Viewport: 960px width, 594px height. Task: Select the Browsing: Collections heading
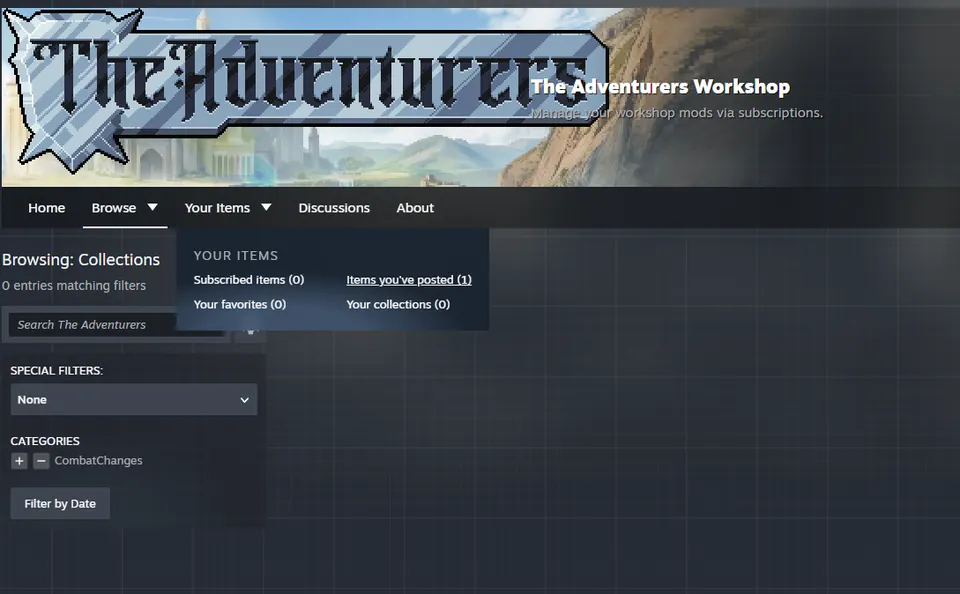click(x=81, y=260)
